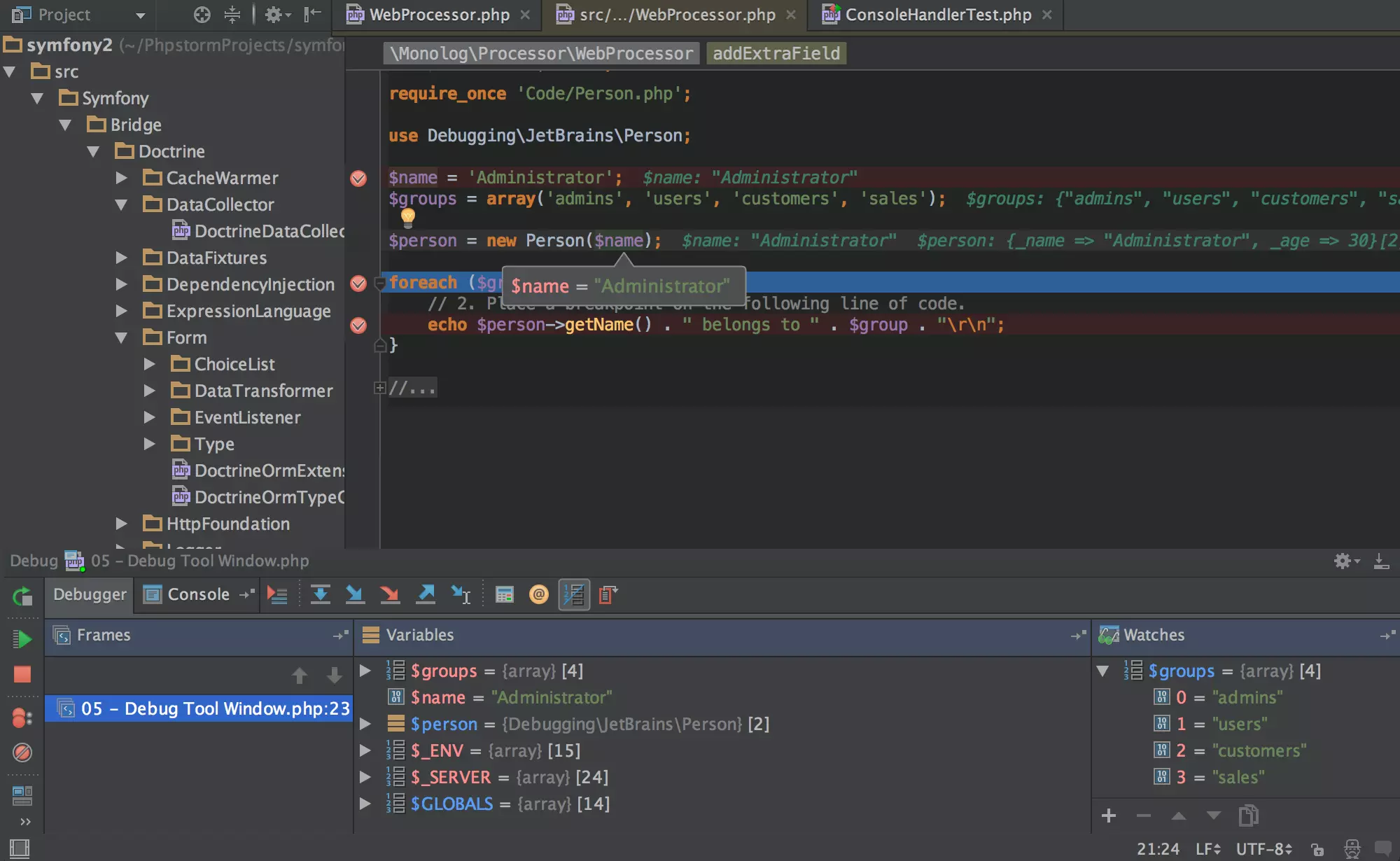Toggle breakpoint on the $name assignment line
Viewport: 1400px width, 861px height.
359,178
